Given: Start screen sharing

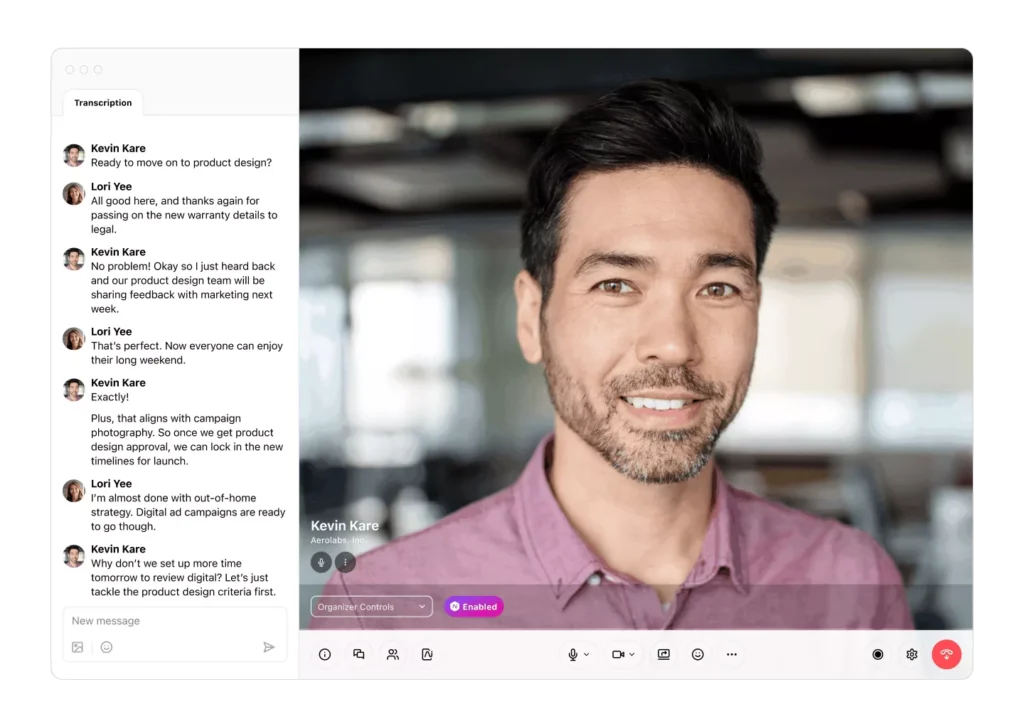Looking at the screenshot, I should (x=663, y=655).
